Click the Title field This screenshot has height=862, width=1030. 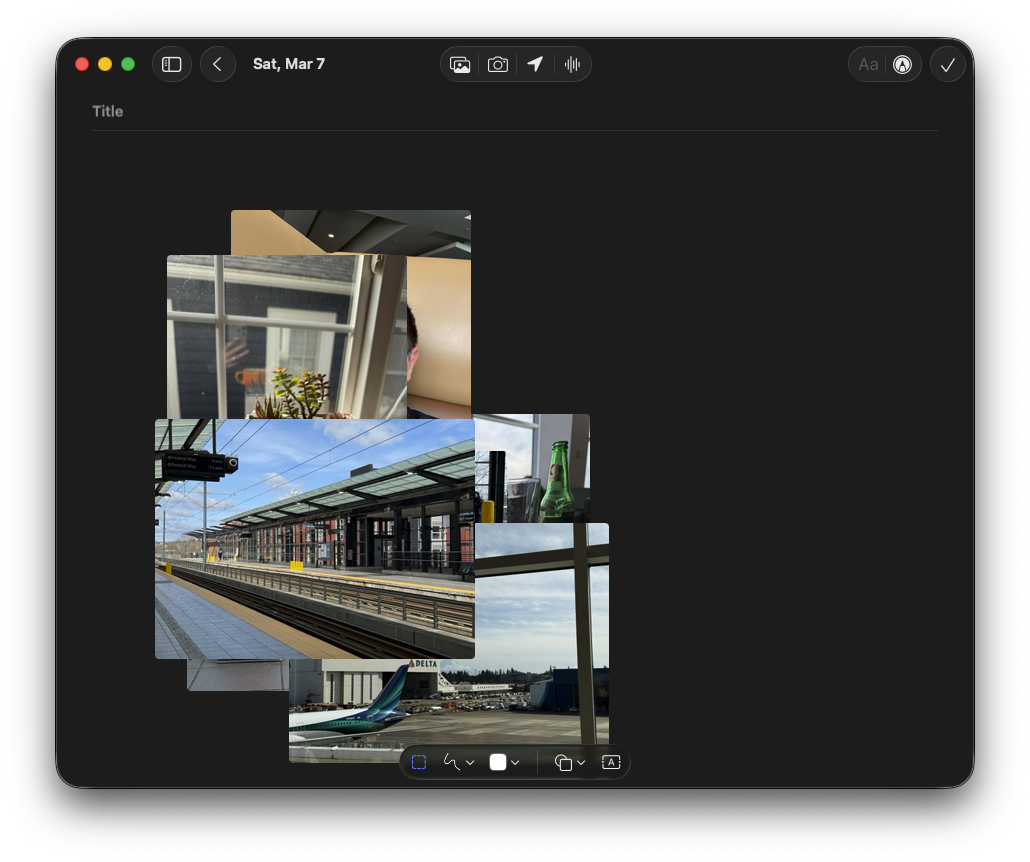click(300, 111)
